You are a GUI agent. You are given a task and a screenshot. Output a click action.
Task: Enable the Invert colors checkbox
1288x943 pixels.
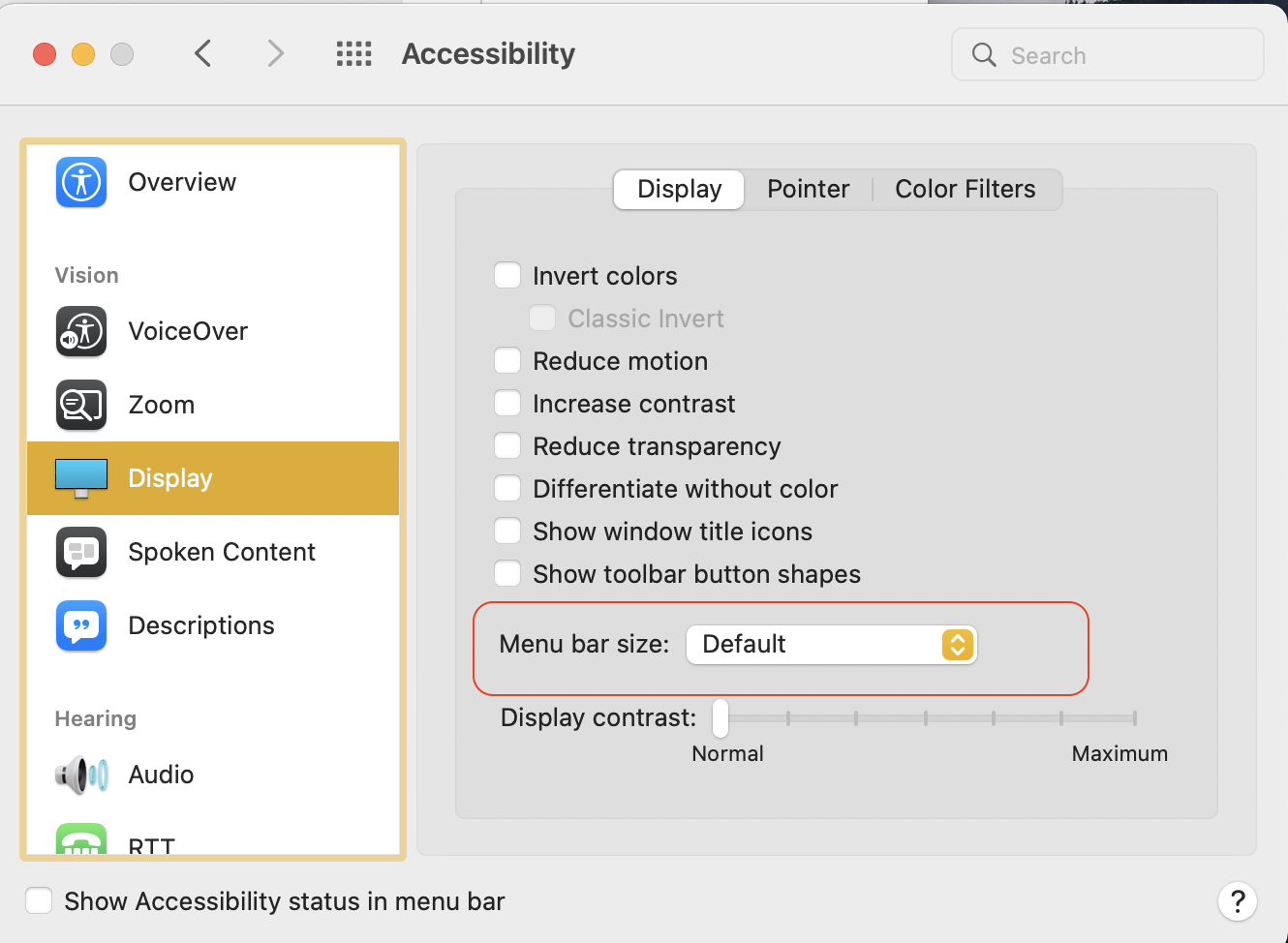(x=507, y=276)
